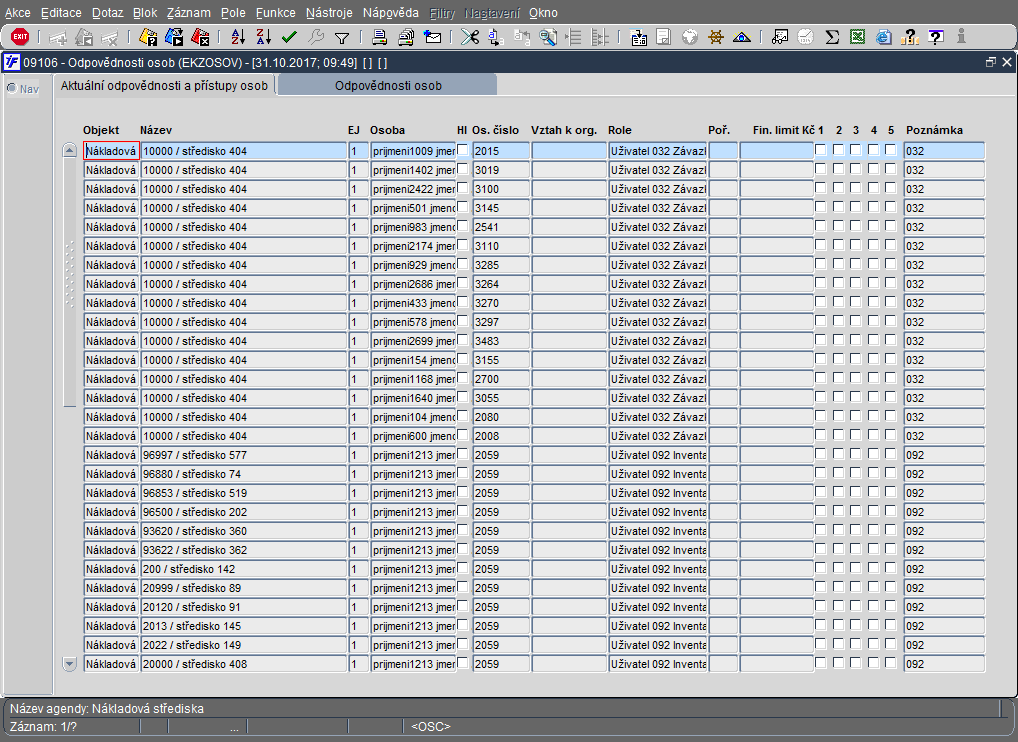Click the eye-in-pyramid icon
The width and height of the screenshot is (1018, 742).
(741, 37)
